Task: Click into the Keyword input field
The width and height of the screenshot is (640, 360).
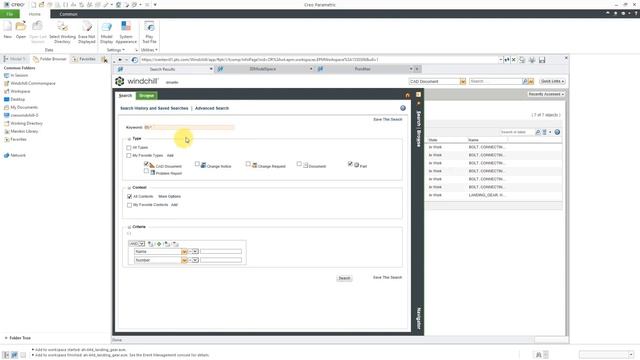Action: (x=189, y=127)
